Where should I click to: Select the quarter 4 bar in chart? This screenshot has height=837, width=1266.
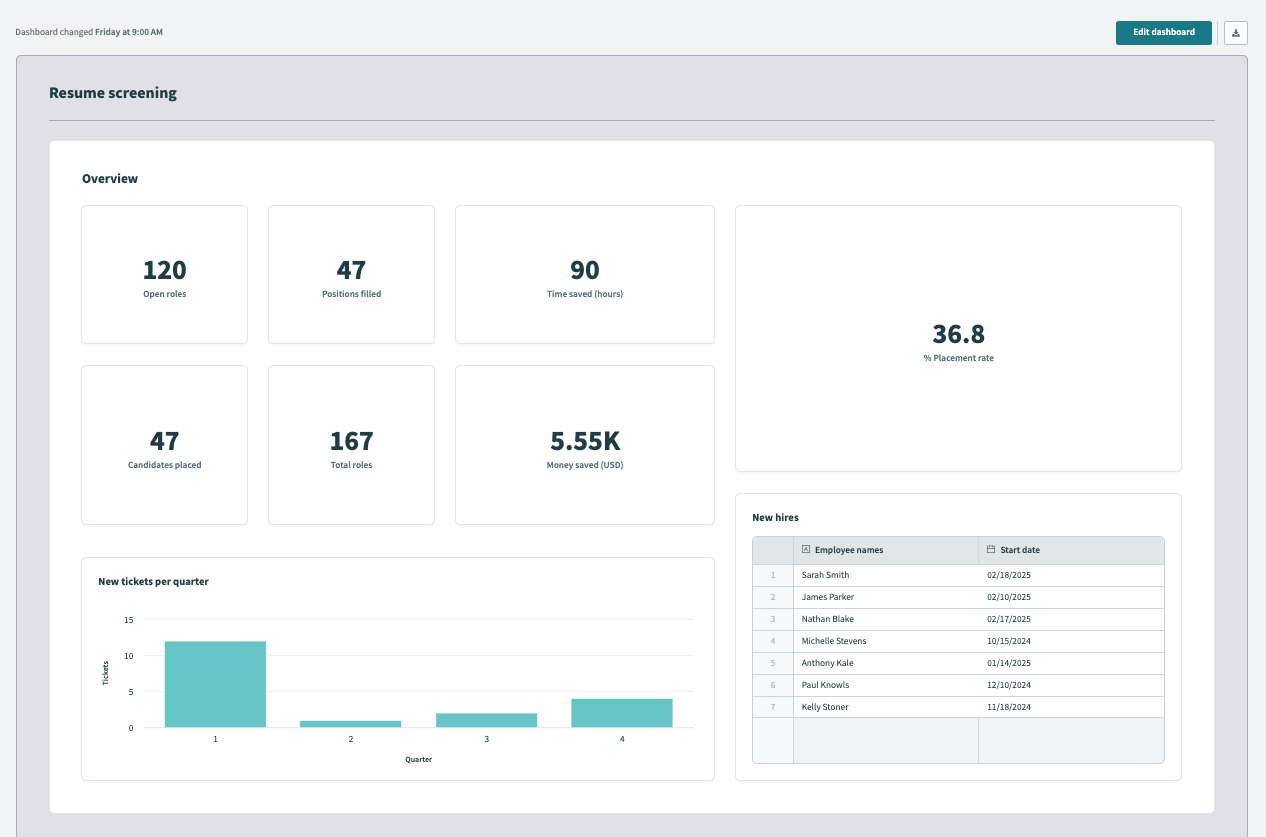point(622,713)
